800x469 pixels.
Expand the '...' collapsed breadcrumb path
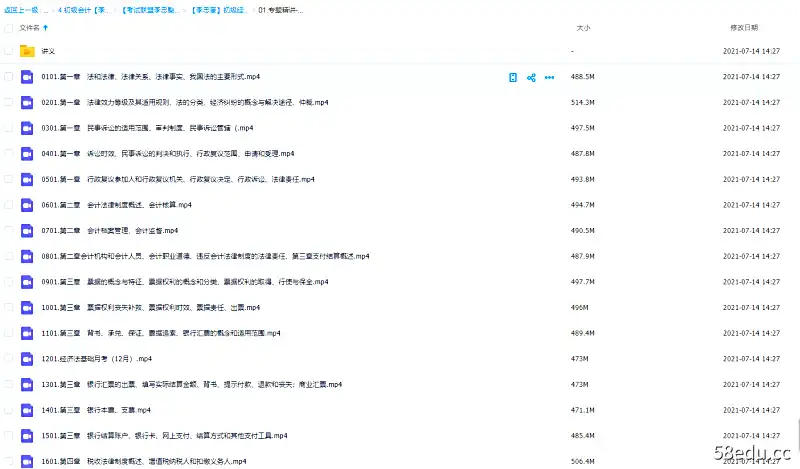coord(46,10)
